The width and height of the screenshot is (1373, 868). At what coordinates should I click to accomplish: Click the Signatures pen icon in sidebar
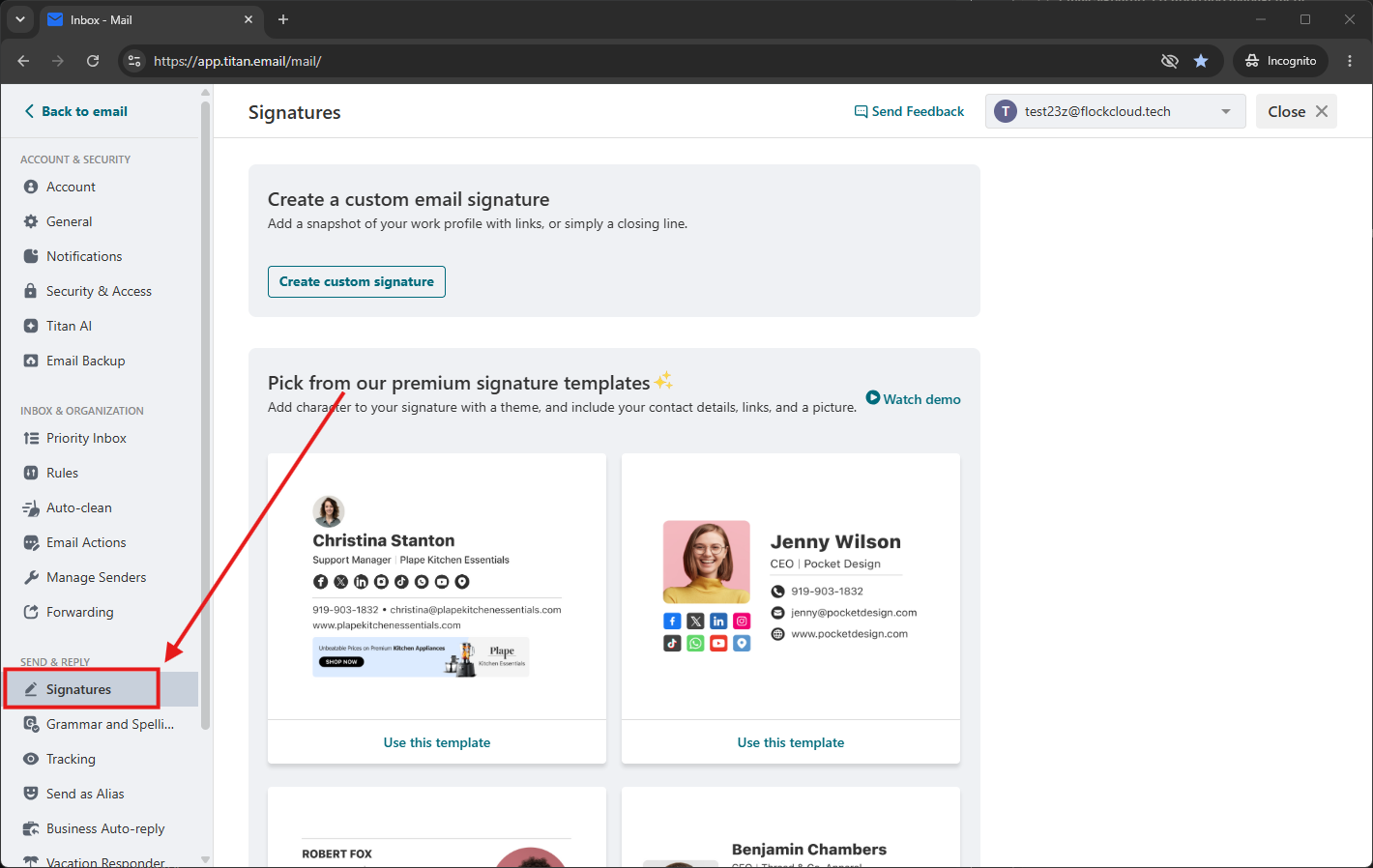coord(31,689)
